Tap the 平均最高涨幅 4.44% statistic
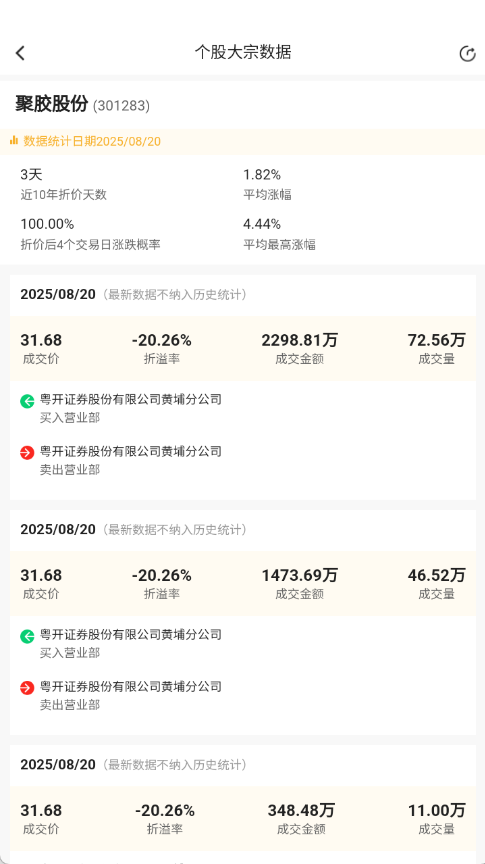Screen dimensions: 485x864 point(279,234)
